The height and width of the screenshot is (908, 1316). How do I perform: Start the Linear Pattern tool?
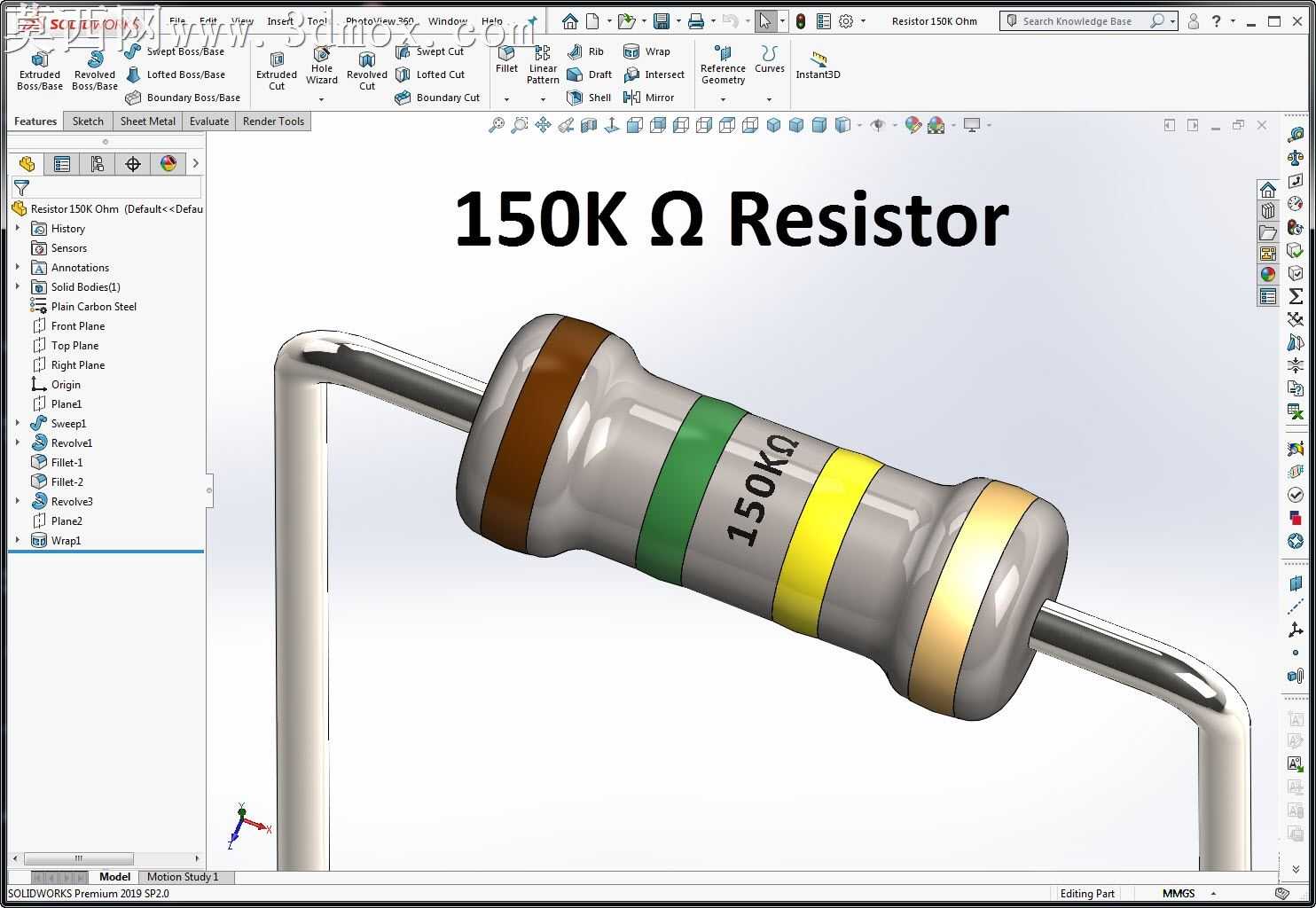(x=543, y=66)
